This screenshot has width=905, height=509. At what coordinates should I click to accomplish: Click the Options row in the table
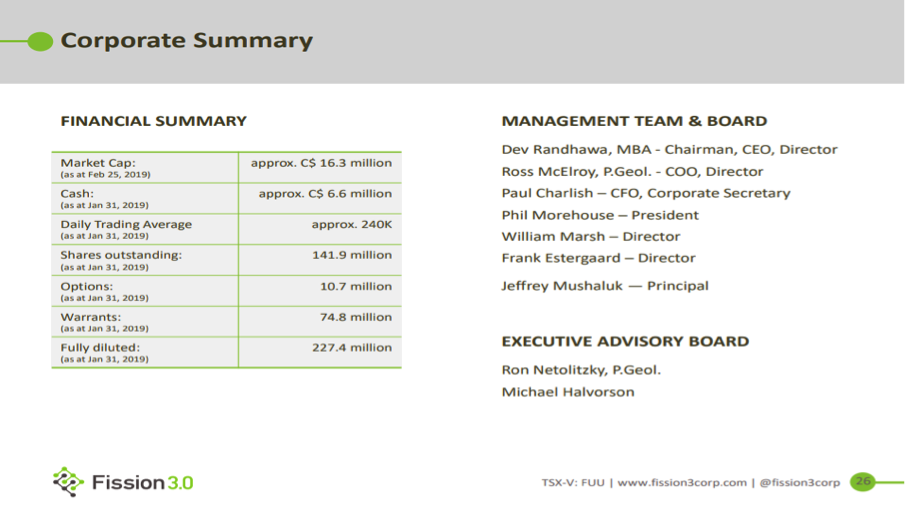226,290
